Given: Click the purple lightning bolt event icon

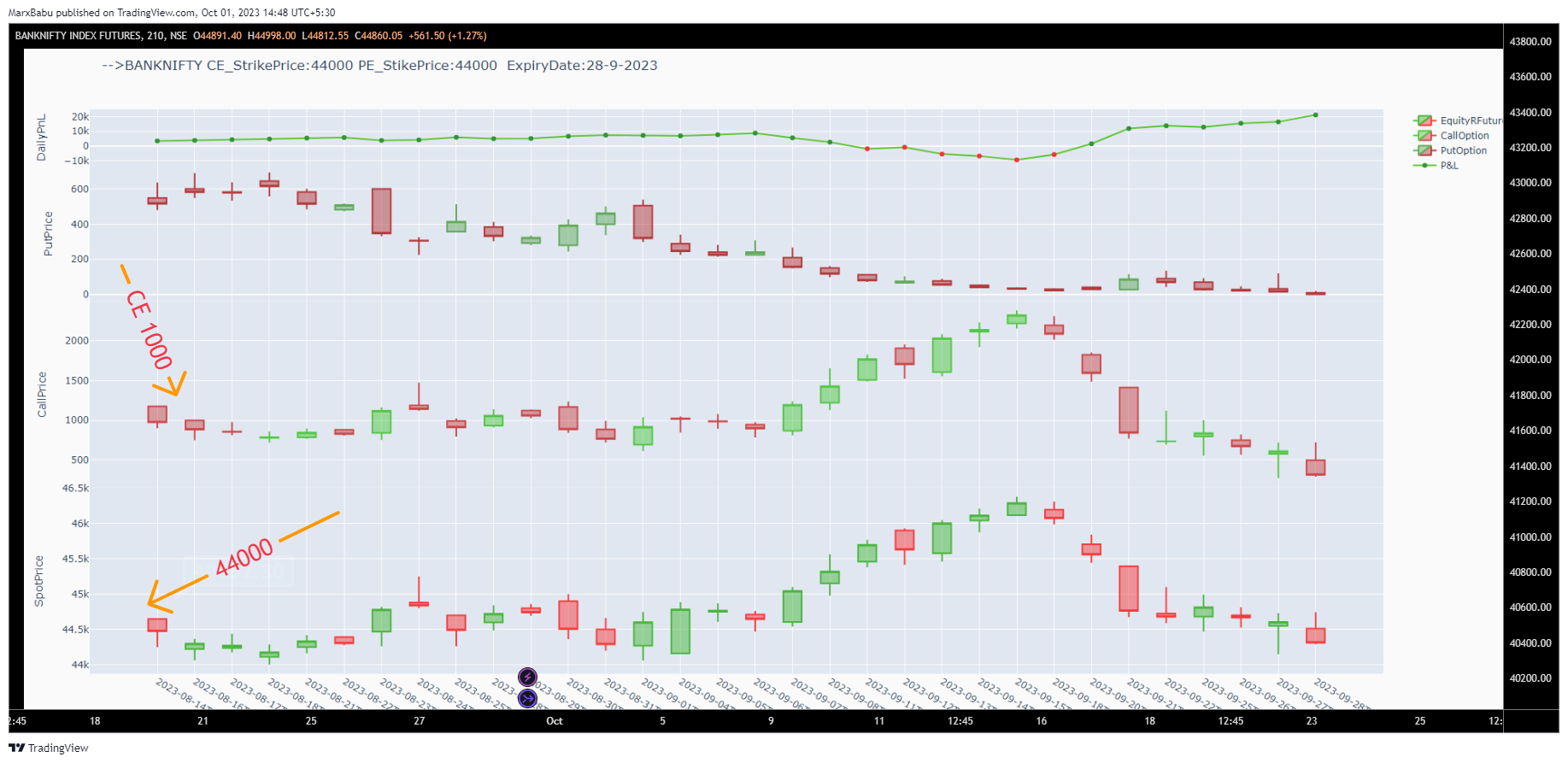Looking at the screenshot, I should tap(528, 678).
